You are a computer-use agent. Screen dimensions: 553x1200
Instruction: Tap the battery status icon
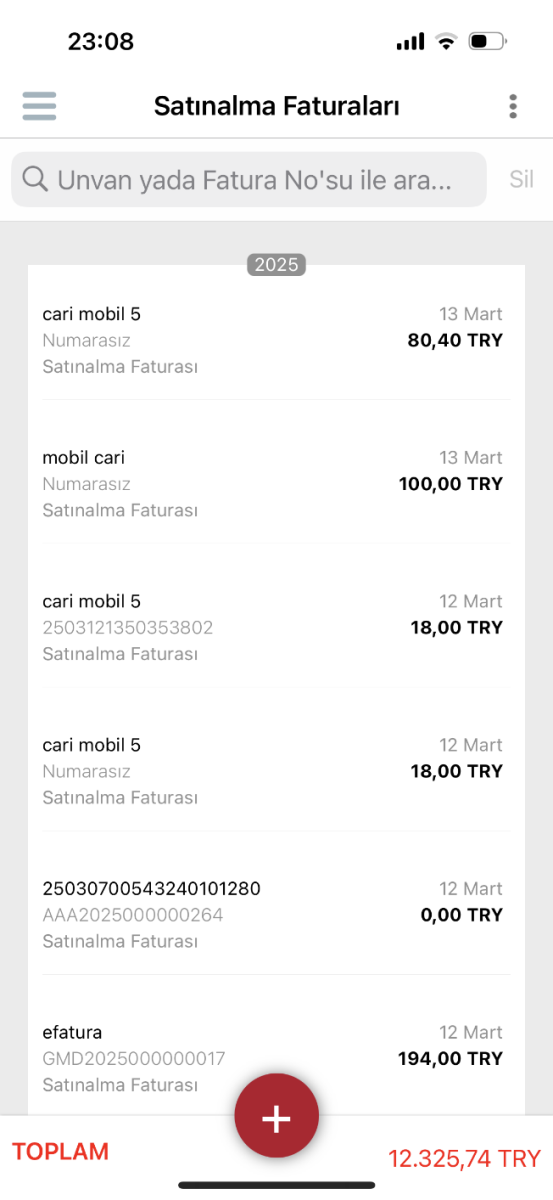click(488, 42)
